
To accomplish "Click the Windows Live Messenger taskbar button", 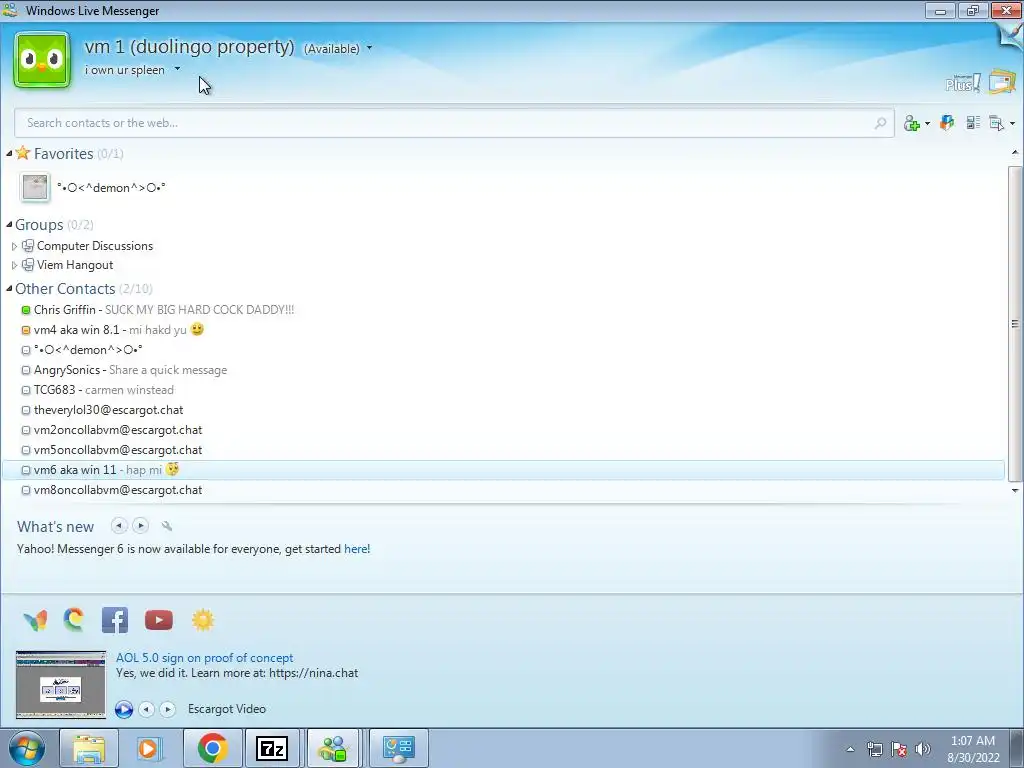I will pyautogui.click(x=333, y=748).
